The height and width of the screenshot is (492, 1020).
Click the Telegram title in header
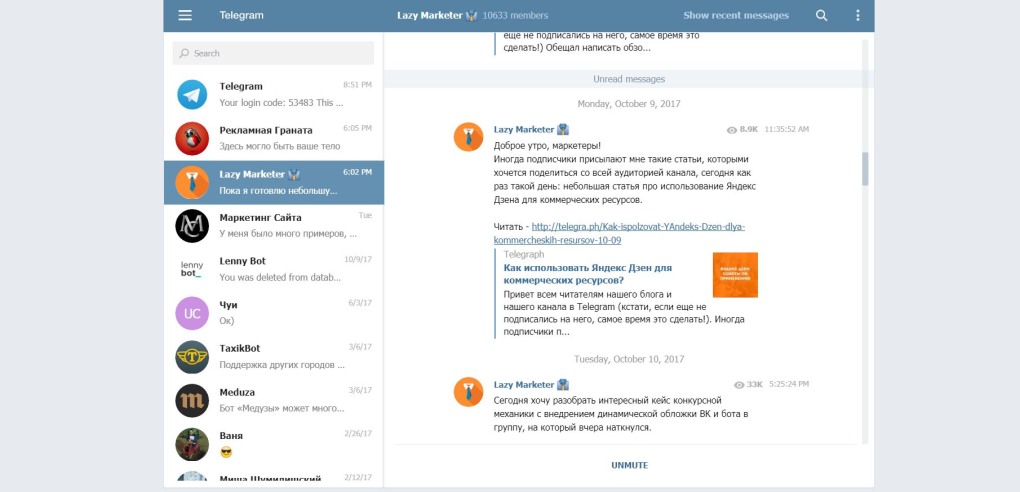coord(241,16)
